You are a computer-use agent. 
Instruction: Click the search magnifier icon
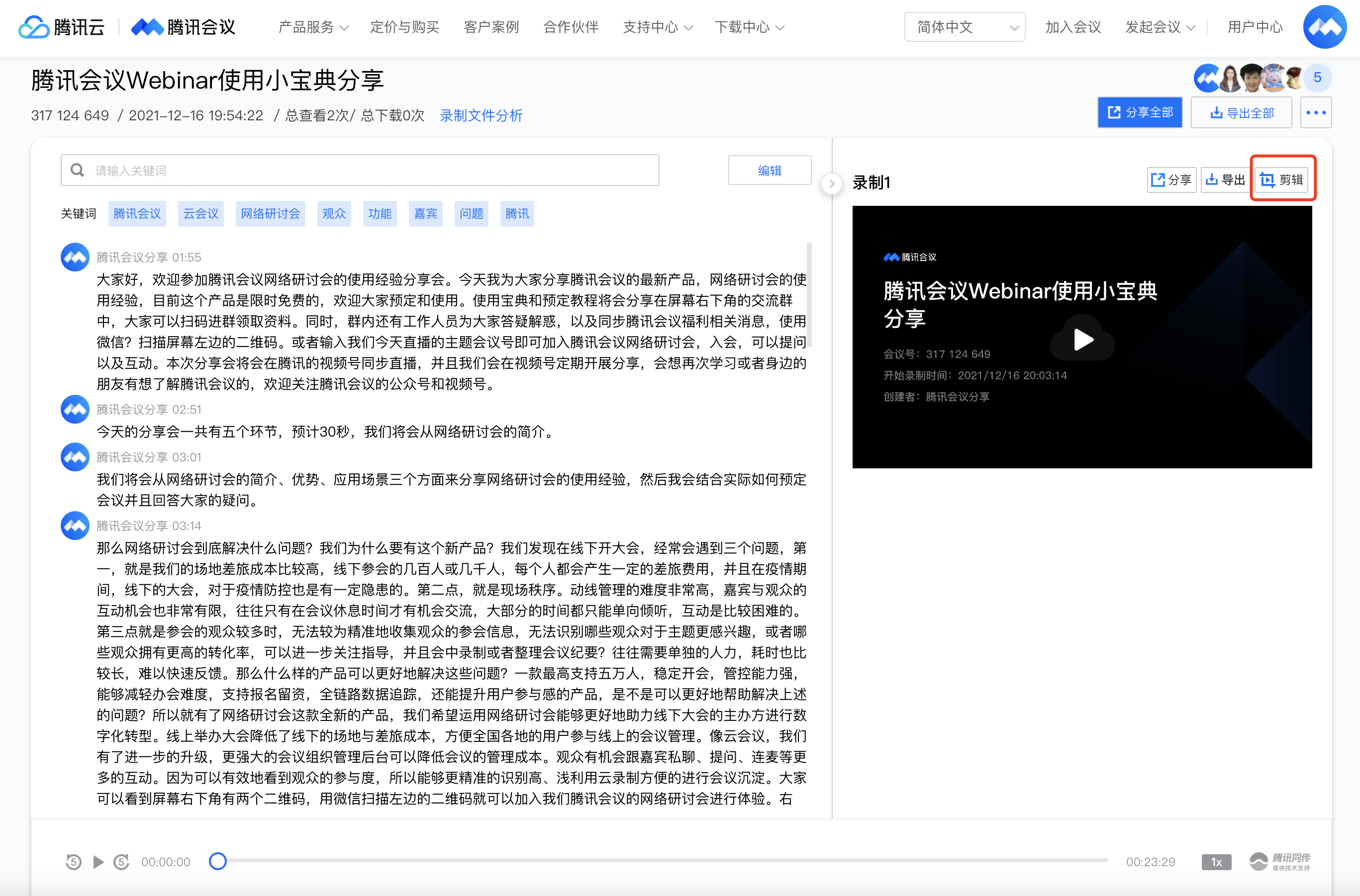(x=77, y=170)
